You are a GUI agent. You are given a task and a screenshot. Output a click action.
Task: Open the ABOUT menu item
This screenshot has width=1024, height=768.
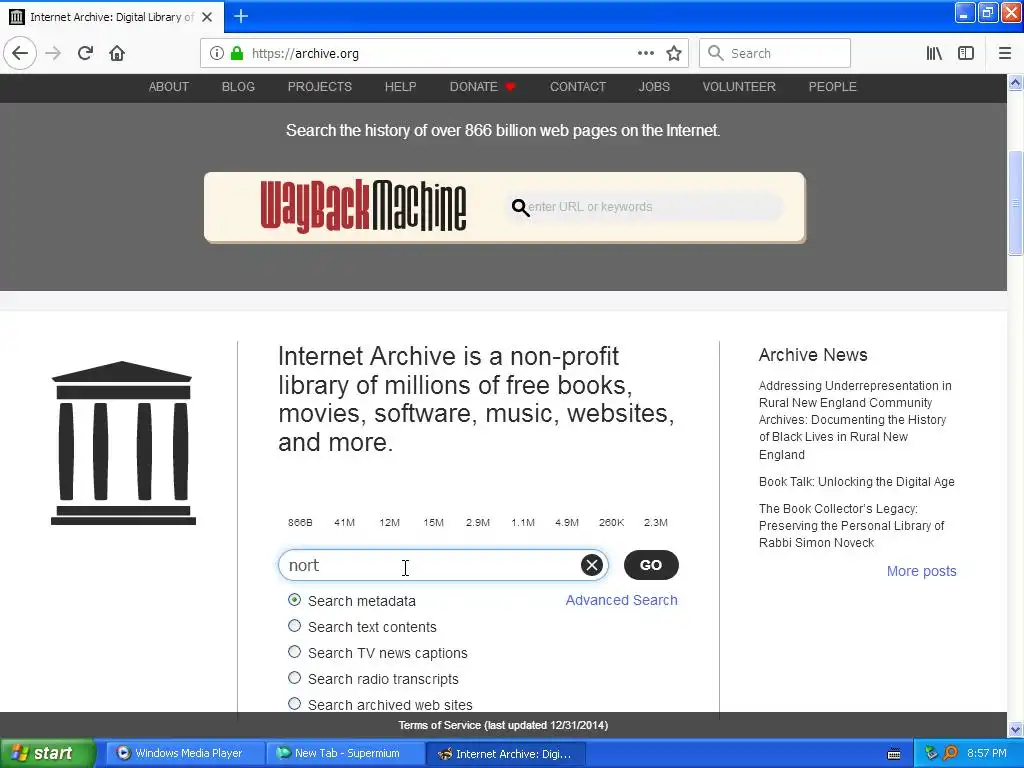point(168,87)
